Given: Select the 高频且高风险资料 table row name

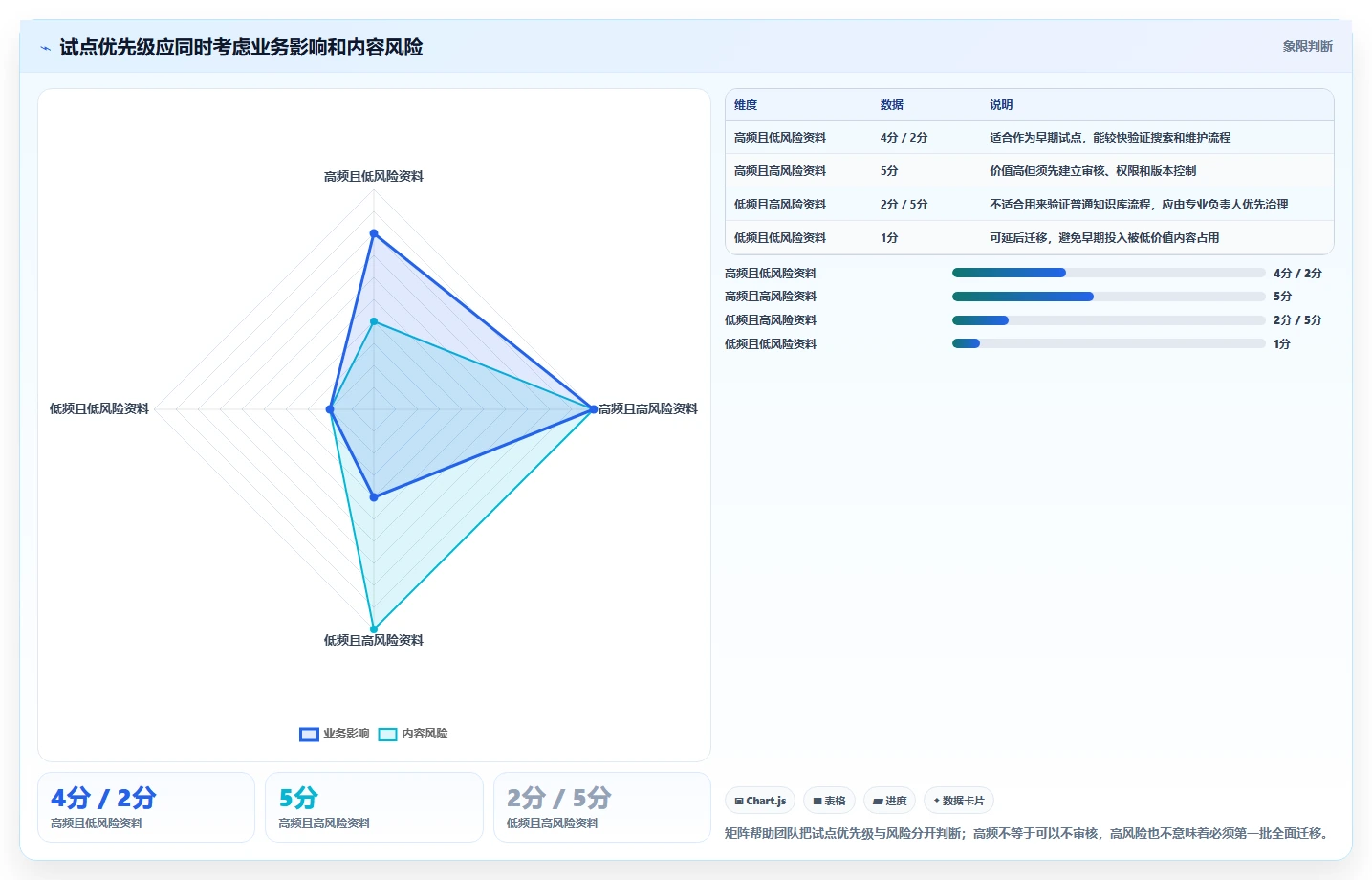Looking at the screenshot, I should pyautogui.click(x=780, y=171).
